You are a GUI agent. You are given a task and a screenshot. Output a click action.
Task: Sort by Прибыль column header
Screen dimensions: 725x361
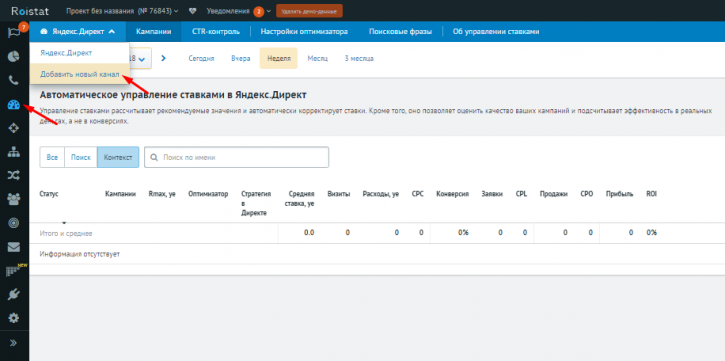click(x=620, y=194)
